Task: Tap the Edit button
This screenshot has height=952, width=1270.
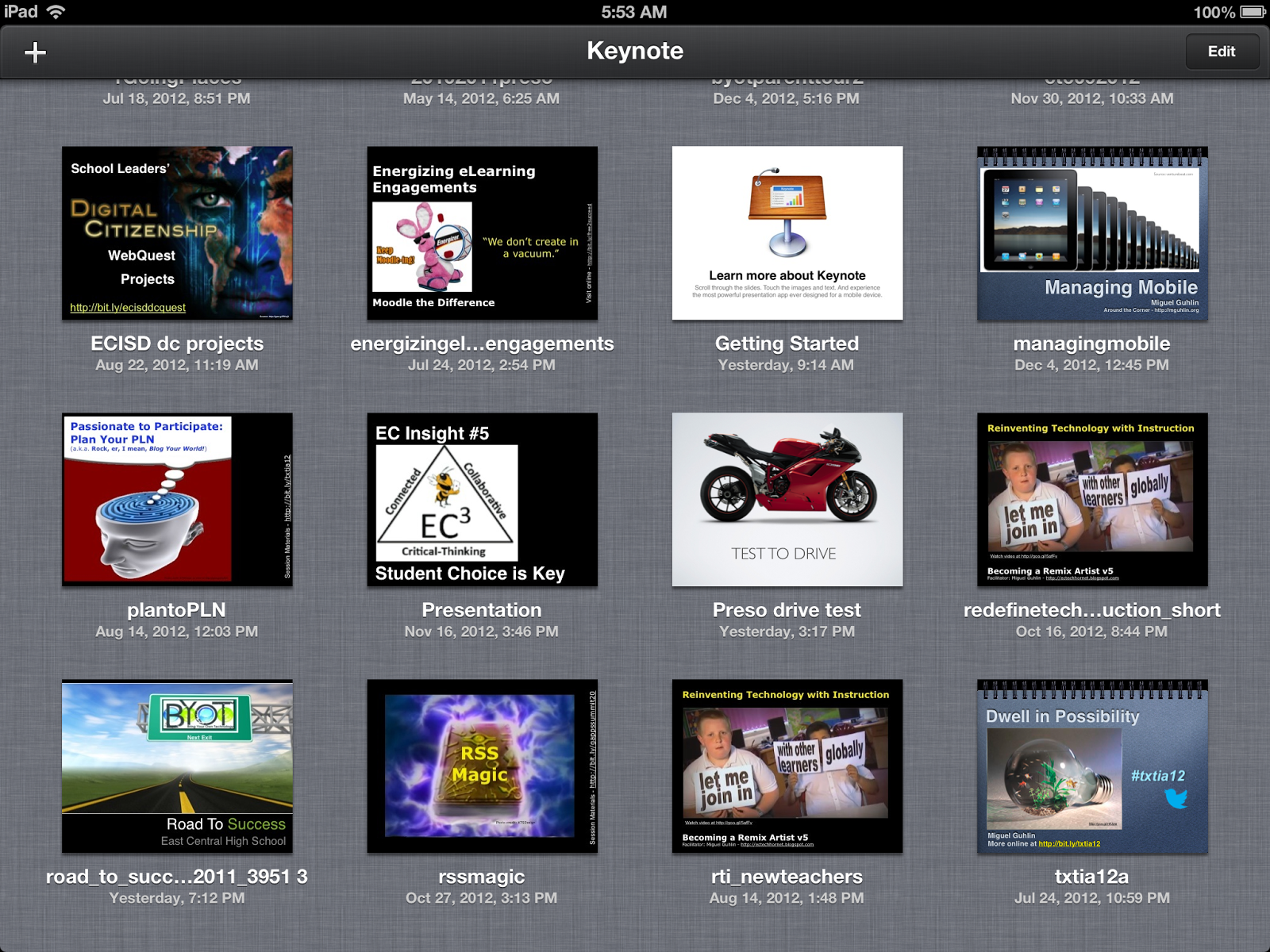Action: pos(1222,52)
